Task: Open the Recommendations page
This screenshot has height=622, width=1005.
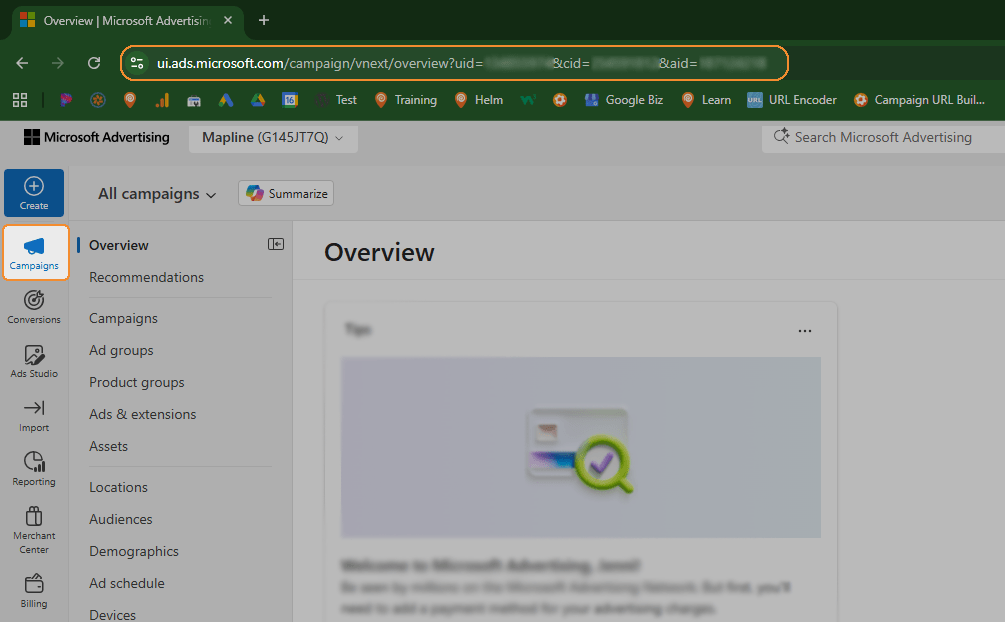Action: [144, 277]
